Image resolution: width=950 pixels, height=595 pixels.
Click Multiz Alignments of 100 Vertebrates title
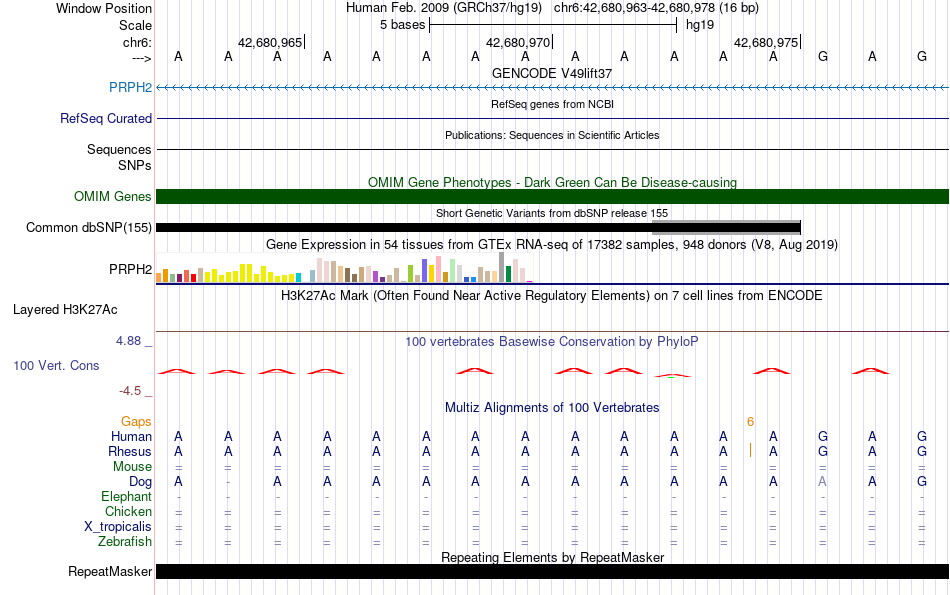click(x=552, y=408)
